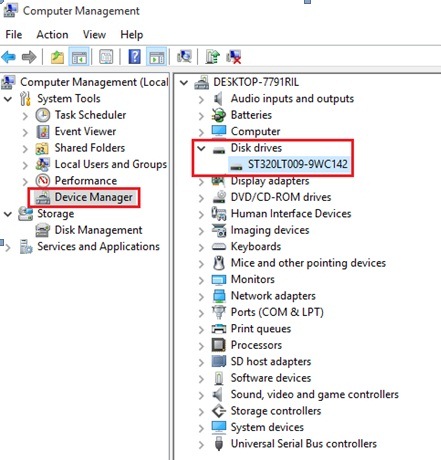Collapse the DESKTOP-7791RIL root node
The height and width of the screenshot is (460, 441).
pyautogui.click(x=184, y=83)
